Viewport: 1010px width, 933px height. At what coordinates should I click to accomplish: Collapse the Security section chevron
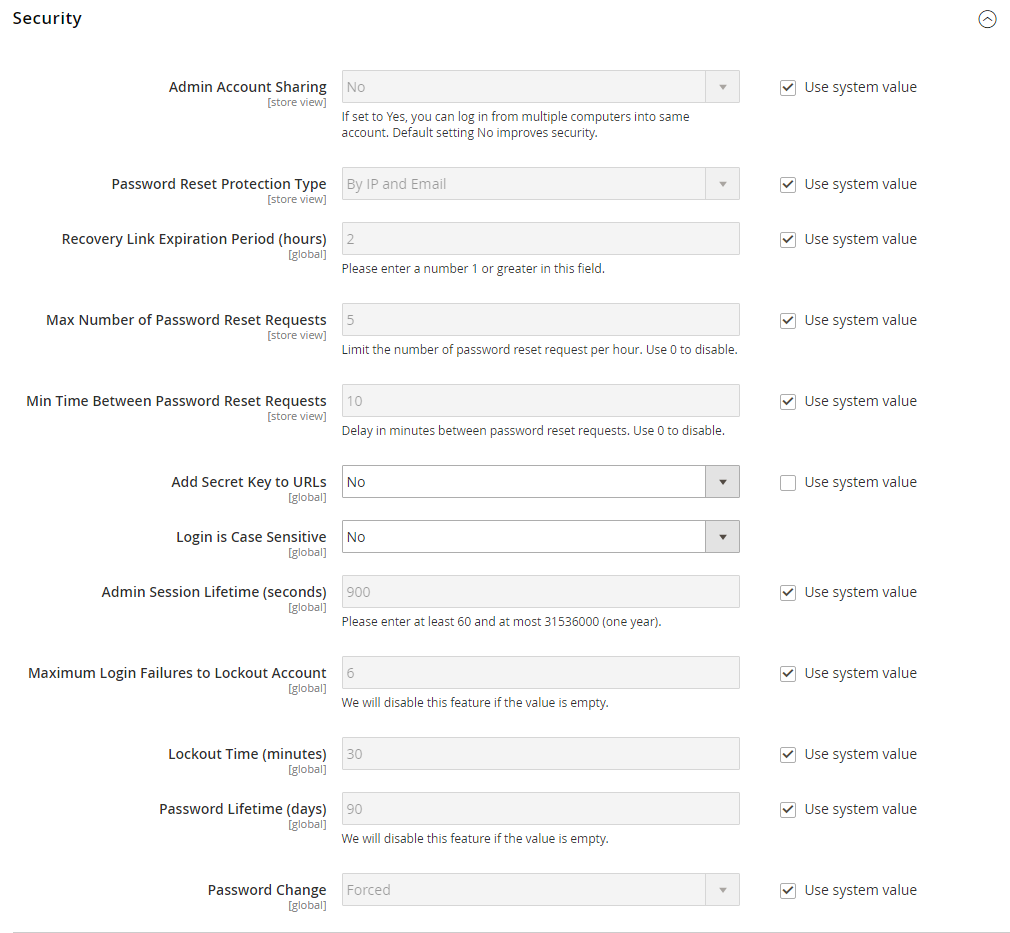click(987, 19)
